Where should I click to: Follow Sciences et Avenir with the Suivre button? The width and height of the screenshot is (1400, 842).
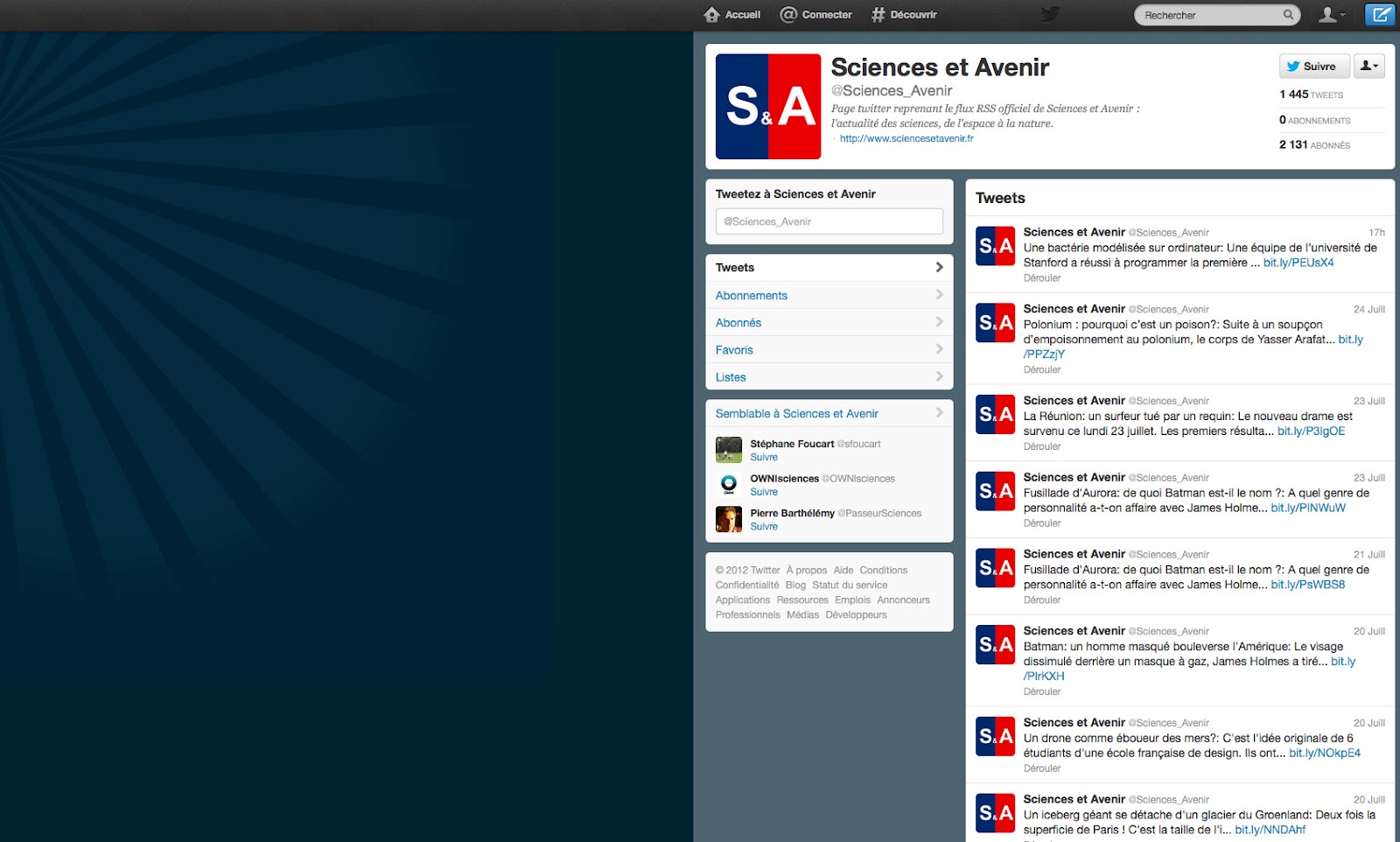(1314, 66)
